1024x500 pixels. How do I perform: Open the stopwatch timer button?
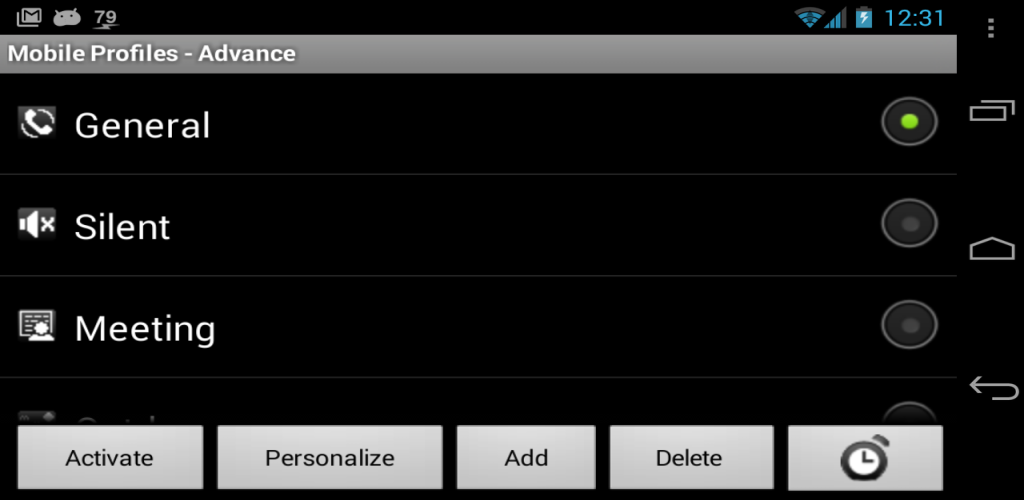864,458
